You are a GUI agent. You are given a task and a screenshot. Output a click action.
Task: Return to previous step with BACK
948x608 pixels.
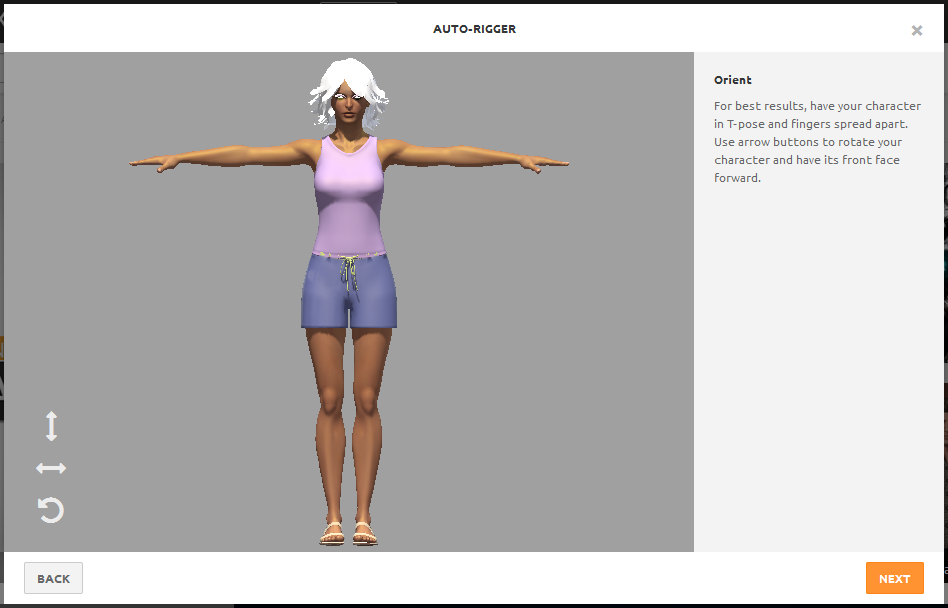tap(53, 578)
